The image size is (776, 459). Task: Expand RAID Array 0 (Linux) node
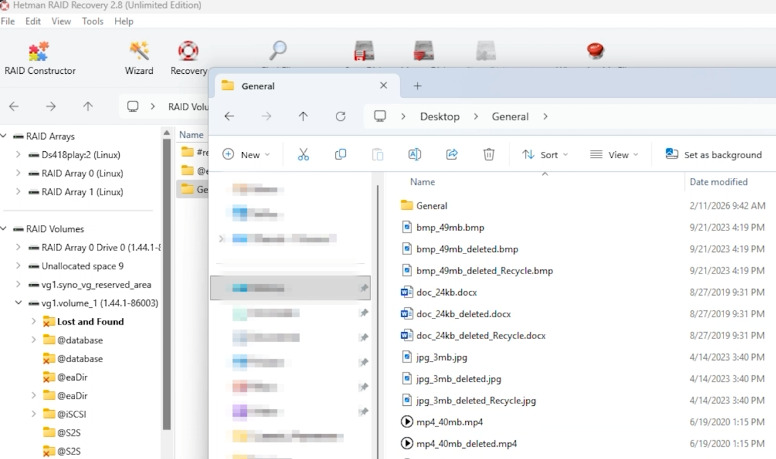coord(18,173)
